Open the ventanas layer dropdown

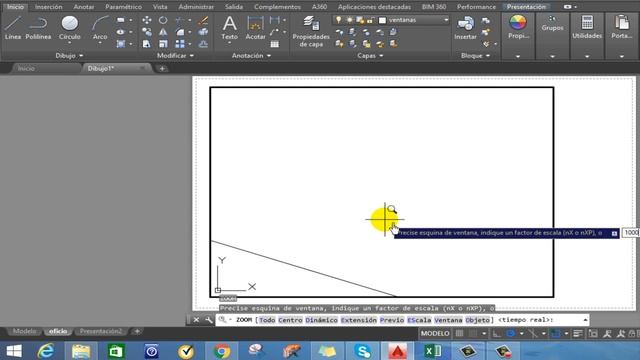pos(446,20)
